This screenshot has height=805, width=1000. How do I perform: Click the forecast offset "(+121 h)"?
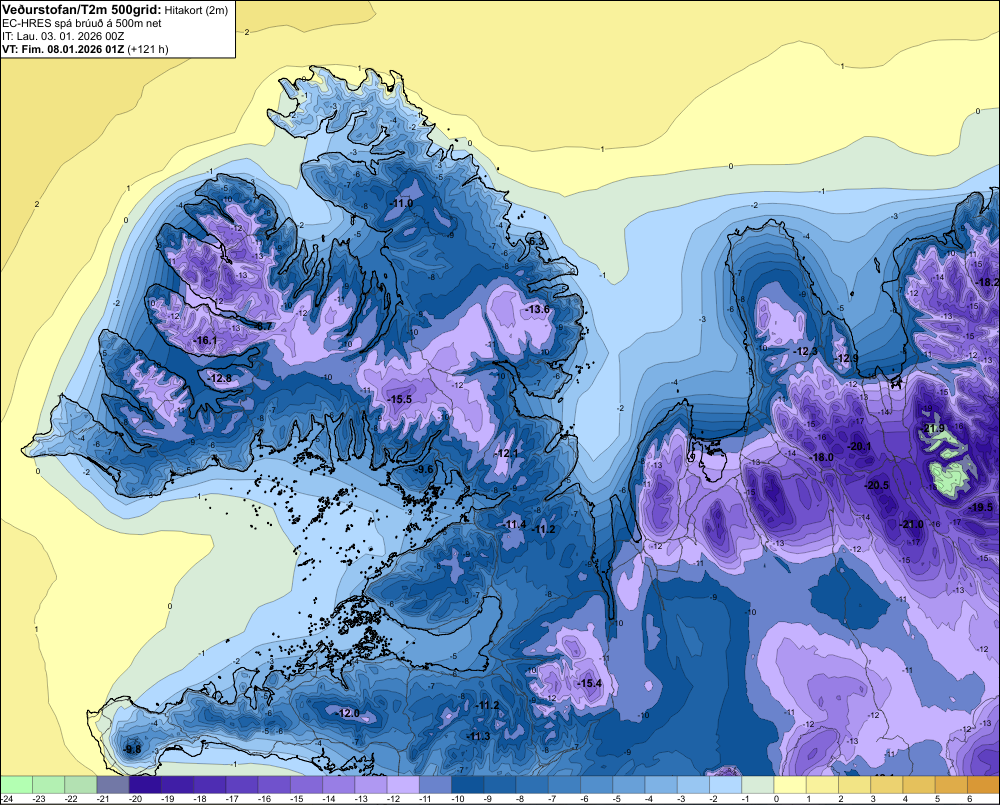pos(148,49)
